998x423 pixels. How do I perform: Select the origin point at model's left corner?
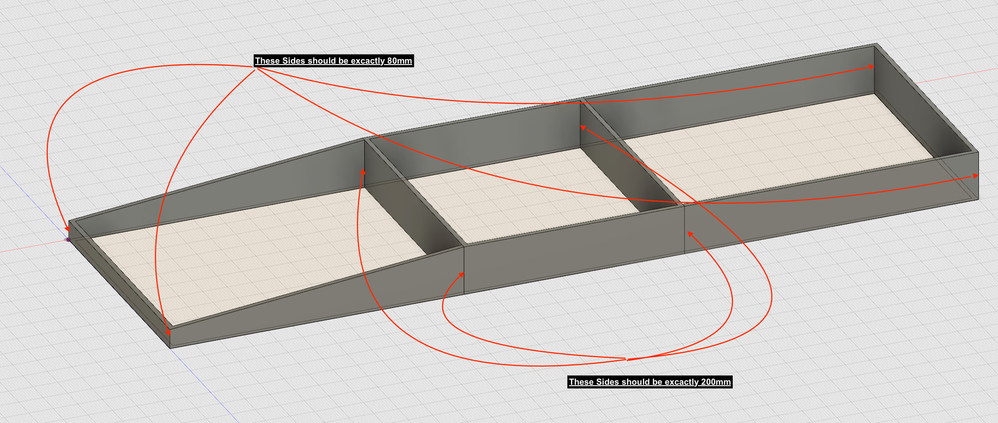[x=69, y=239]
